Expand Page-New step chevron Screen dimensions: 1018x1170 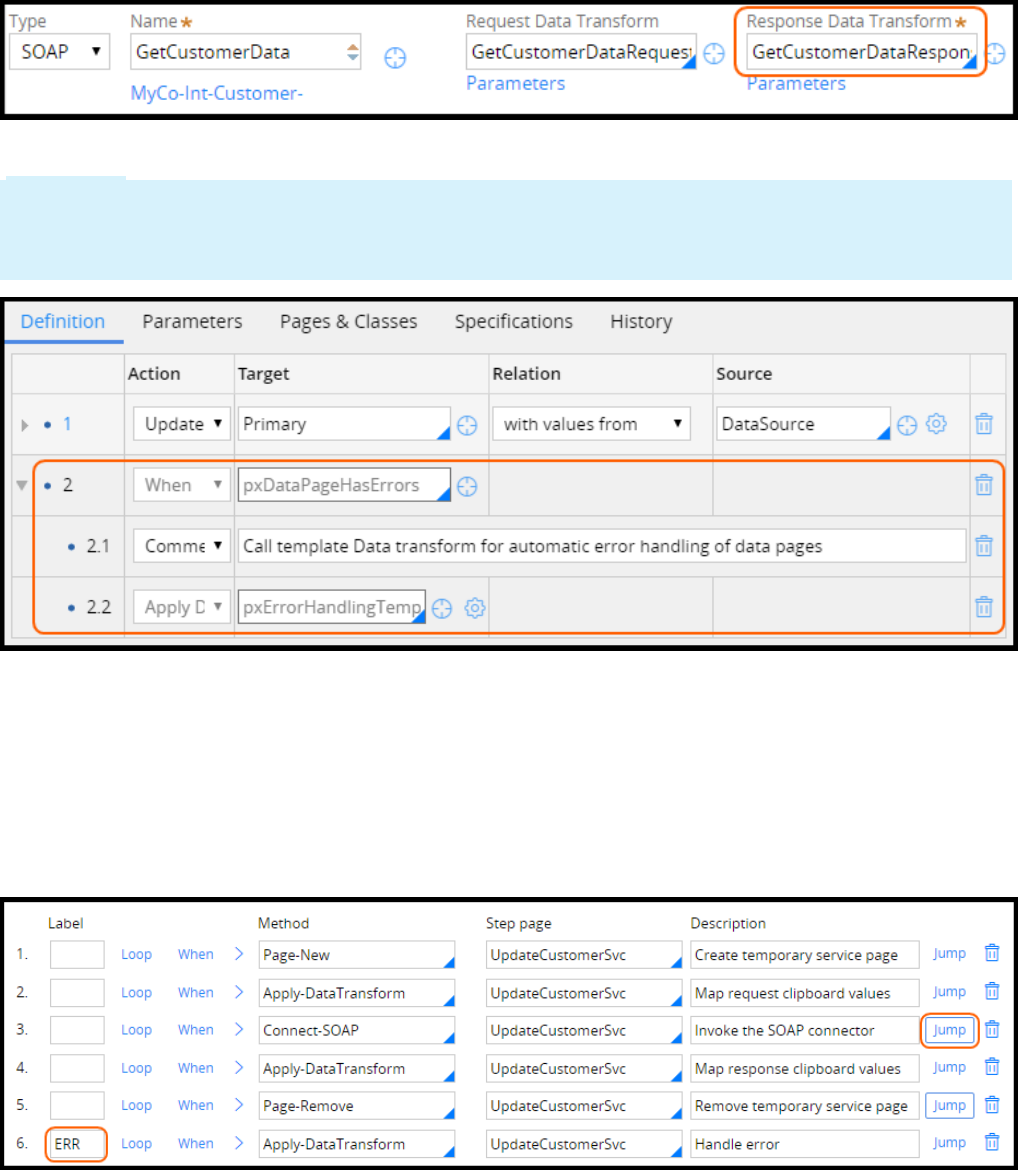[239, 954]
